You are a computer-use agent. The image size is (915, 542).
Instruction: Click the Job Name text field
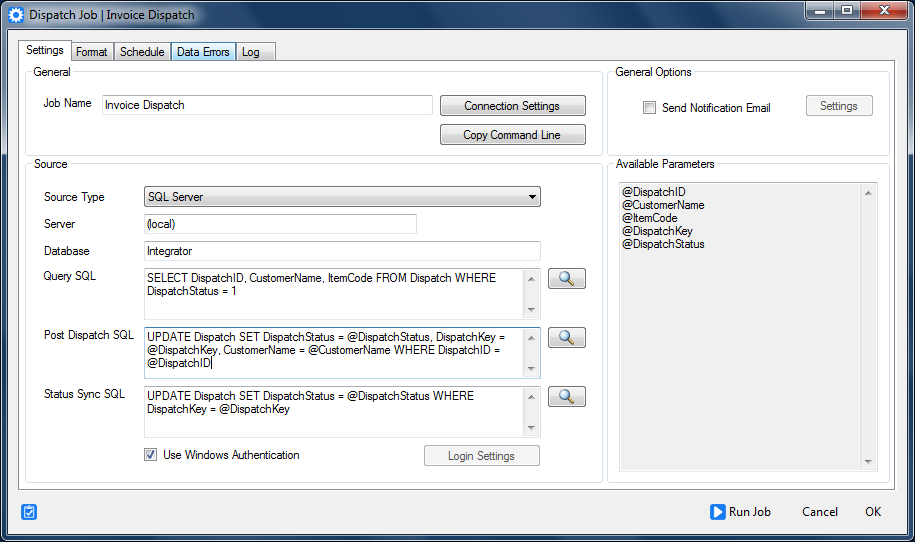click(267, 105)
